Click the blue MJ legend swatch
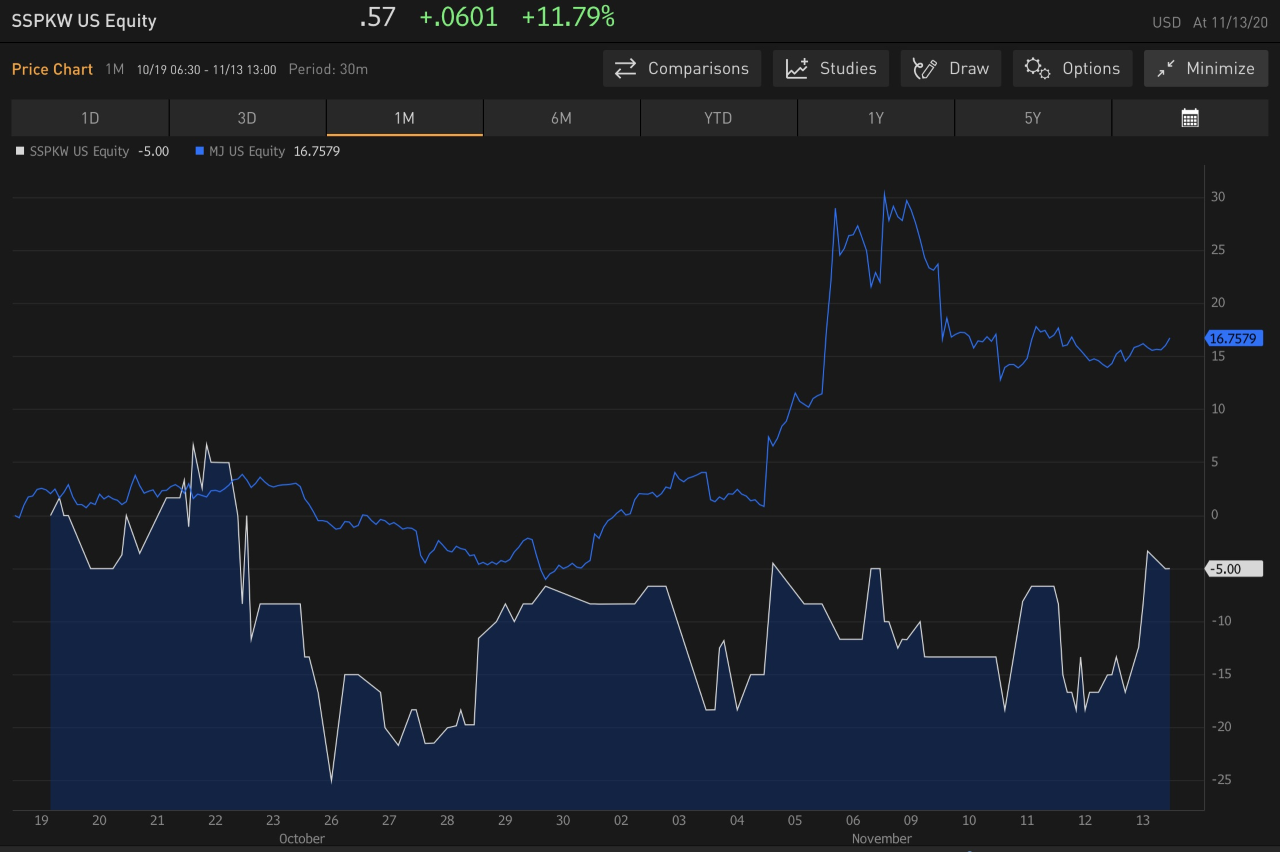Image resolution: width=1280 pixels, height=852 pixels. [x=200, y=152]
